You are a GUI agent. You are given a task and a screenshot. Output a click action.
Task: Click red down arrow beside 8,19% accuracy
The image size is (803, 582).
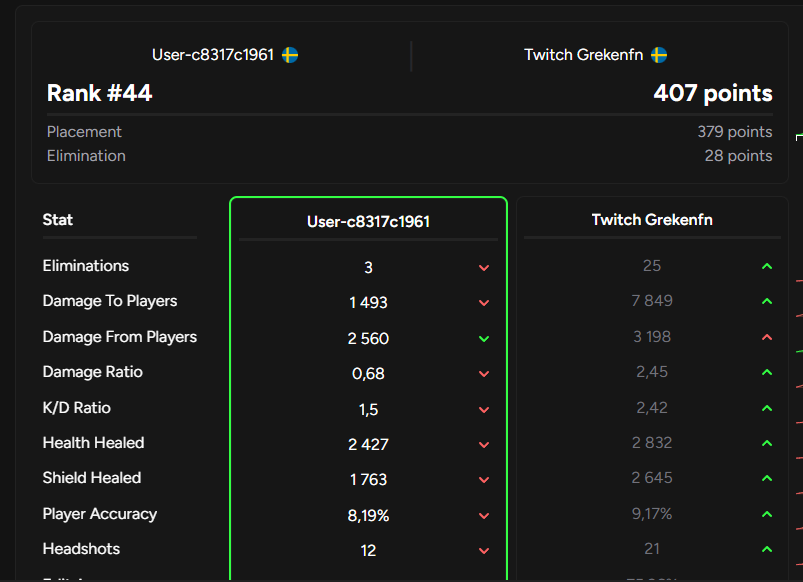click(x=484, y=516)
